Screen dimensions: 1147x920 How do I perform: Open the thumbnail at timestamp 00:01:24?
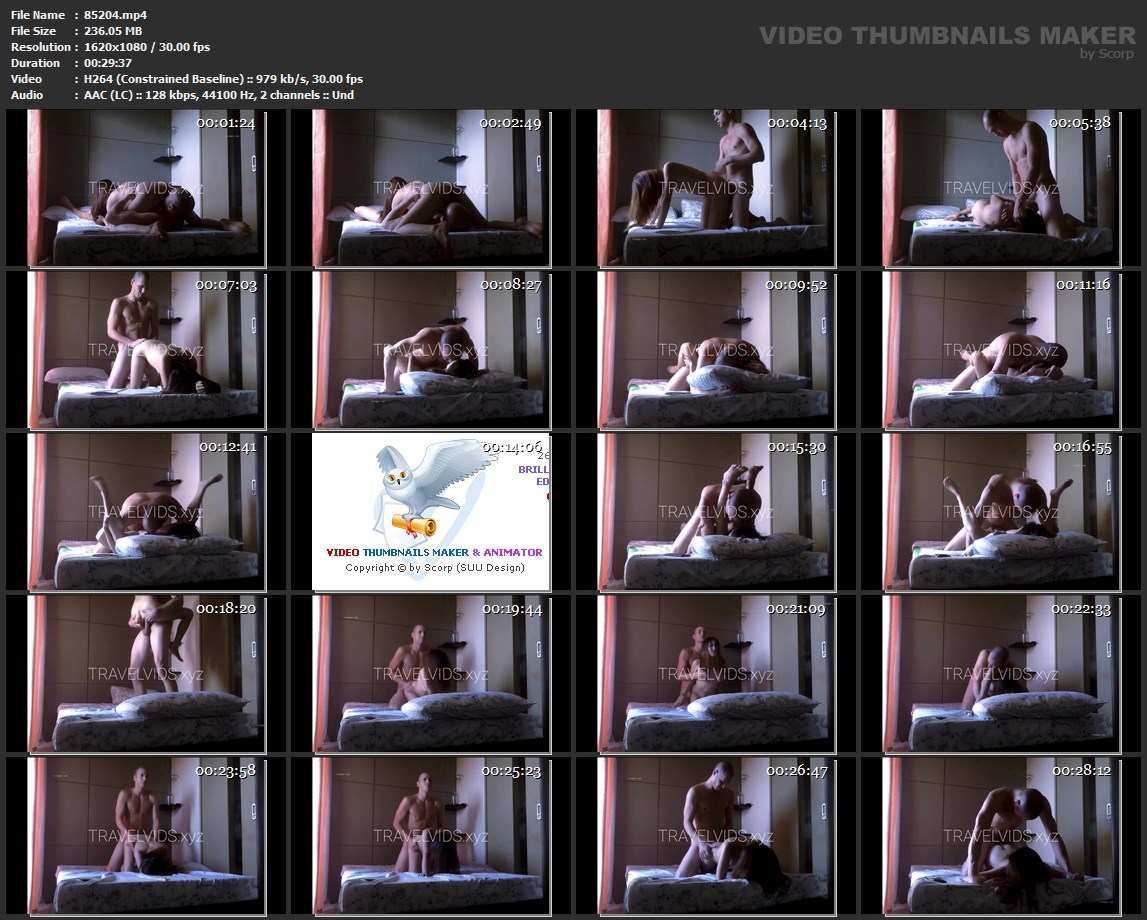(x=146, y=188)
